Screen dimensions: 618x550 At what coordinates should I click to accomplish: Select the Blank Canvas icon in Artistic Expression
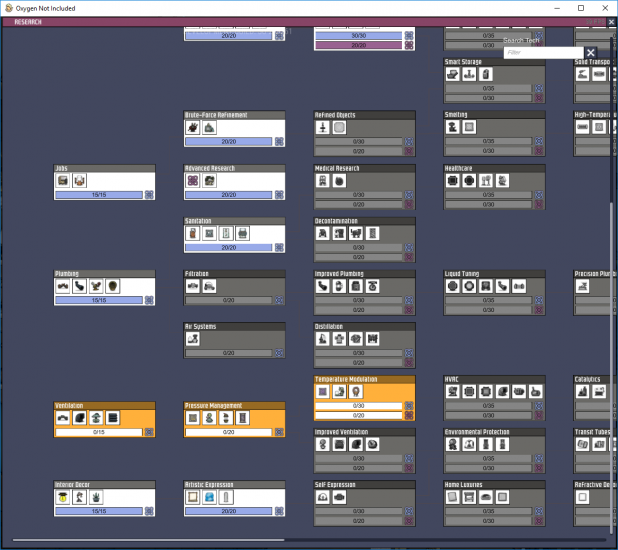point(193,497)
